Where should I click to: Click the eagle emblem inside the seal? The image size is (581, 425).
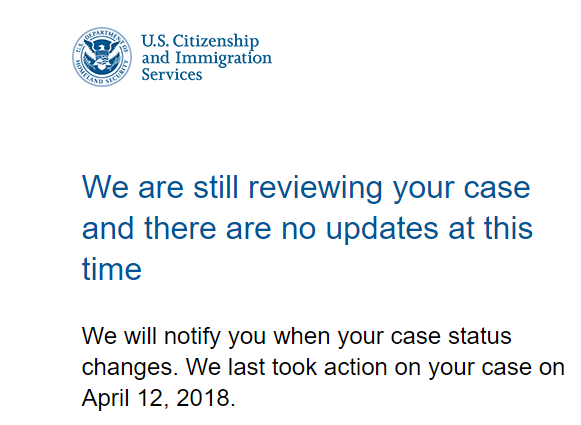point(102,56)
